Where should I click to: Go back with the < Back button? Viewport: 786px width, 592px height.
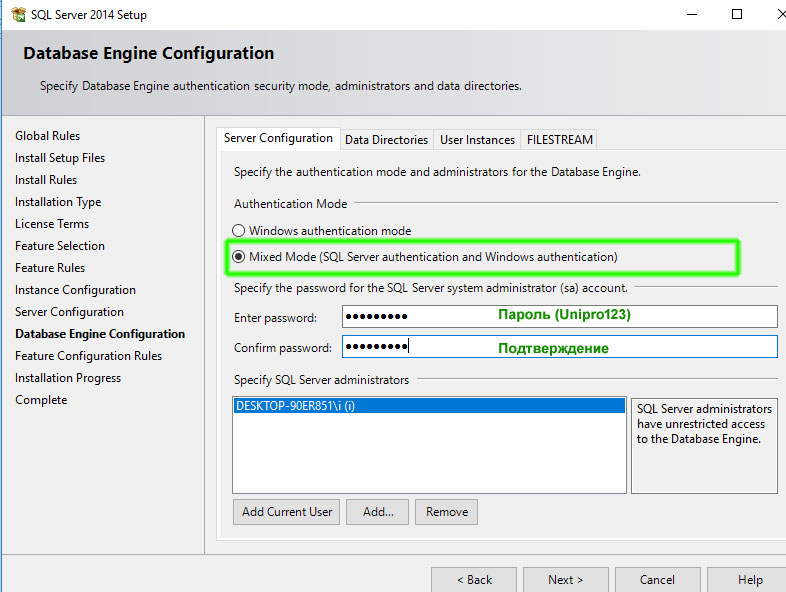474,580
